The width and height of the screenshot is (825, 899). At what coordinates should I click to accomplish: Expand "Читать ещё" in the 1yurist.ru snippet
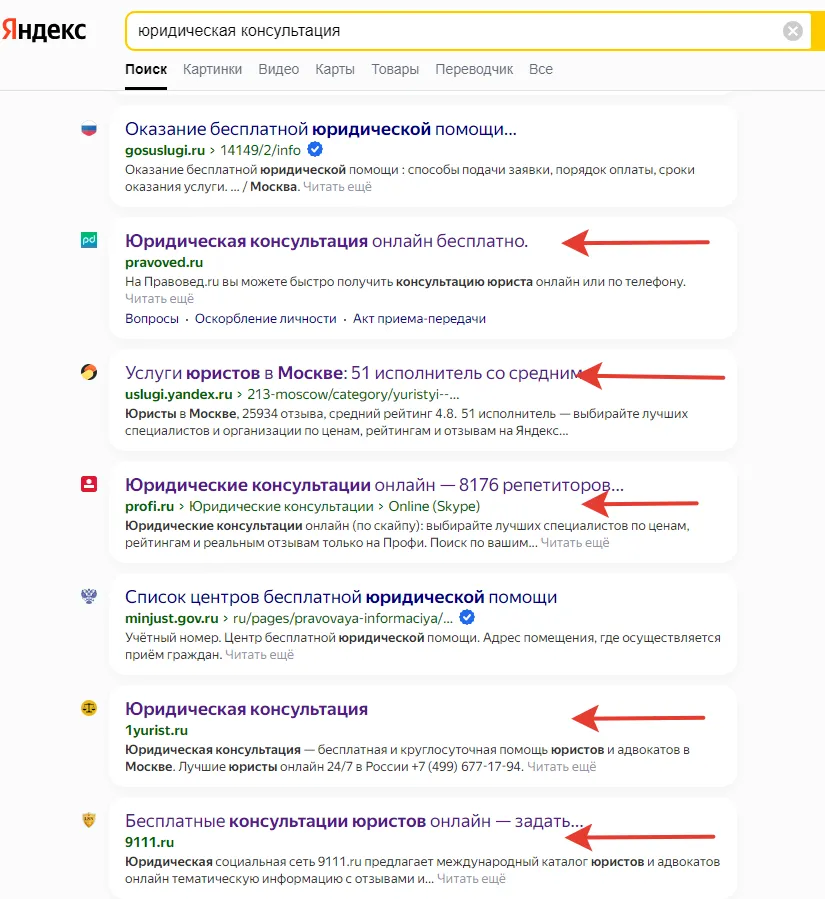point(561,767)
